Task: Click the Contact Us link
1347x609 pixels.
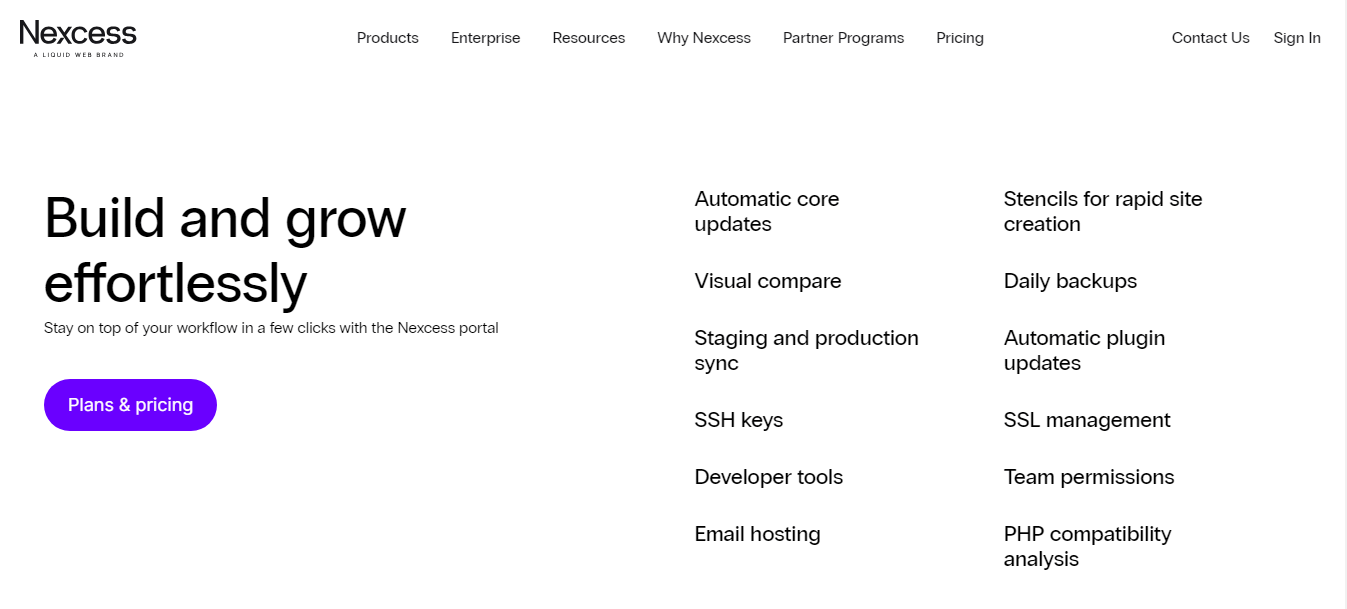Action: [1211, 38]
